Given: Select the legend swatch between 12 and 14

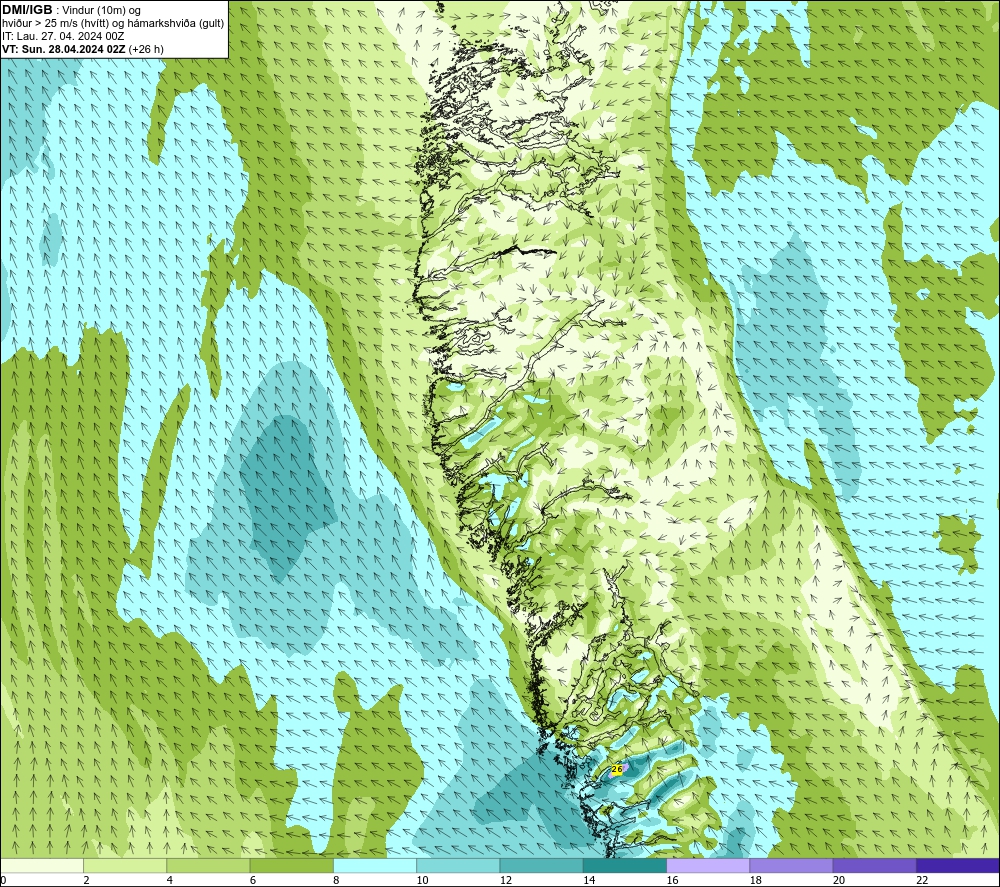Looking at the screenshot, I should tap(541, 865).
